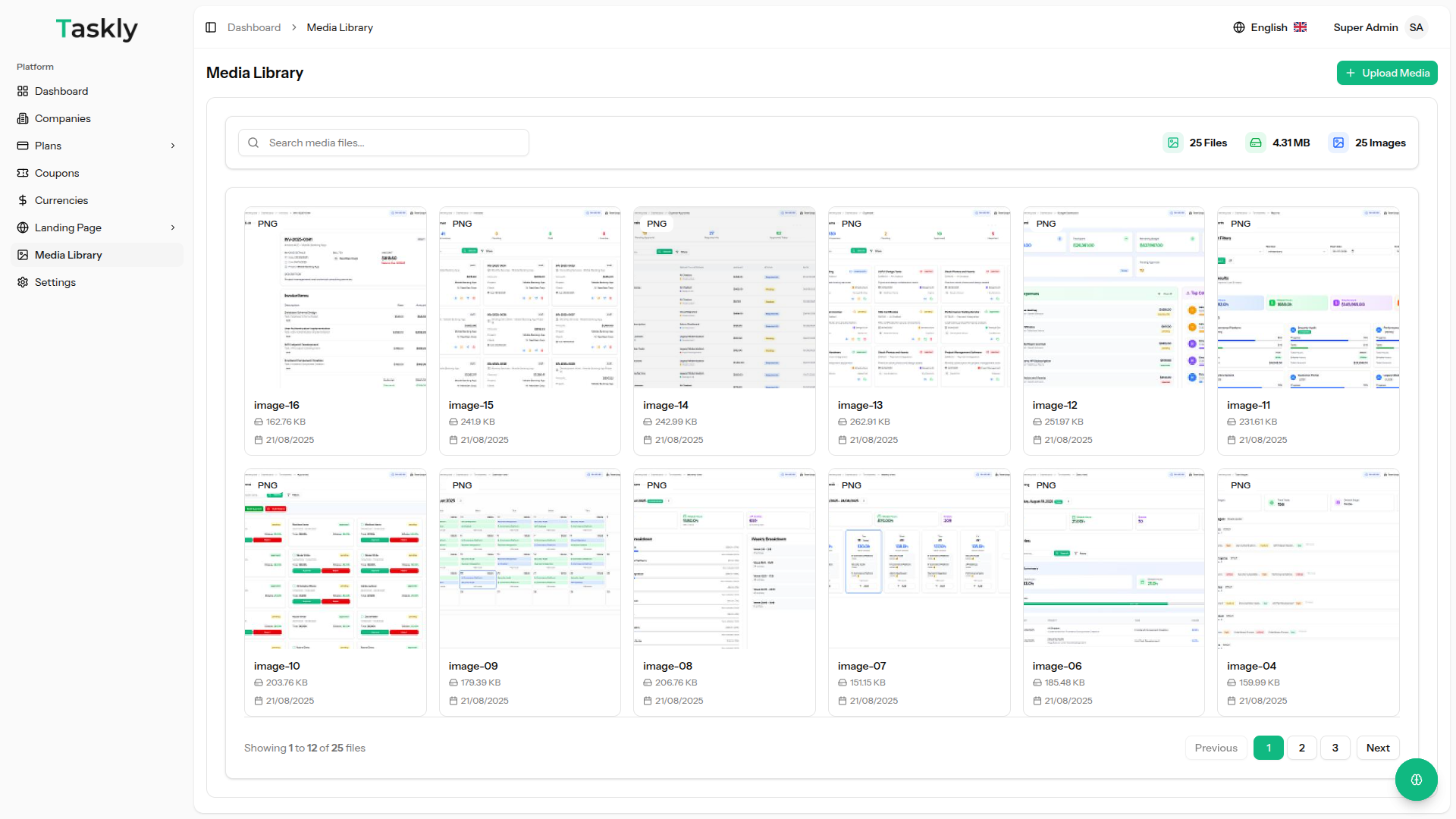Open Media Library in sidebar
This screenshot has height=819, width=1456.
[x=68, y=255]
